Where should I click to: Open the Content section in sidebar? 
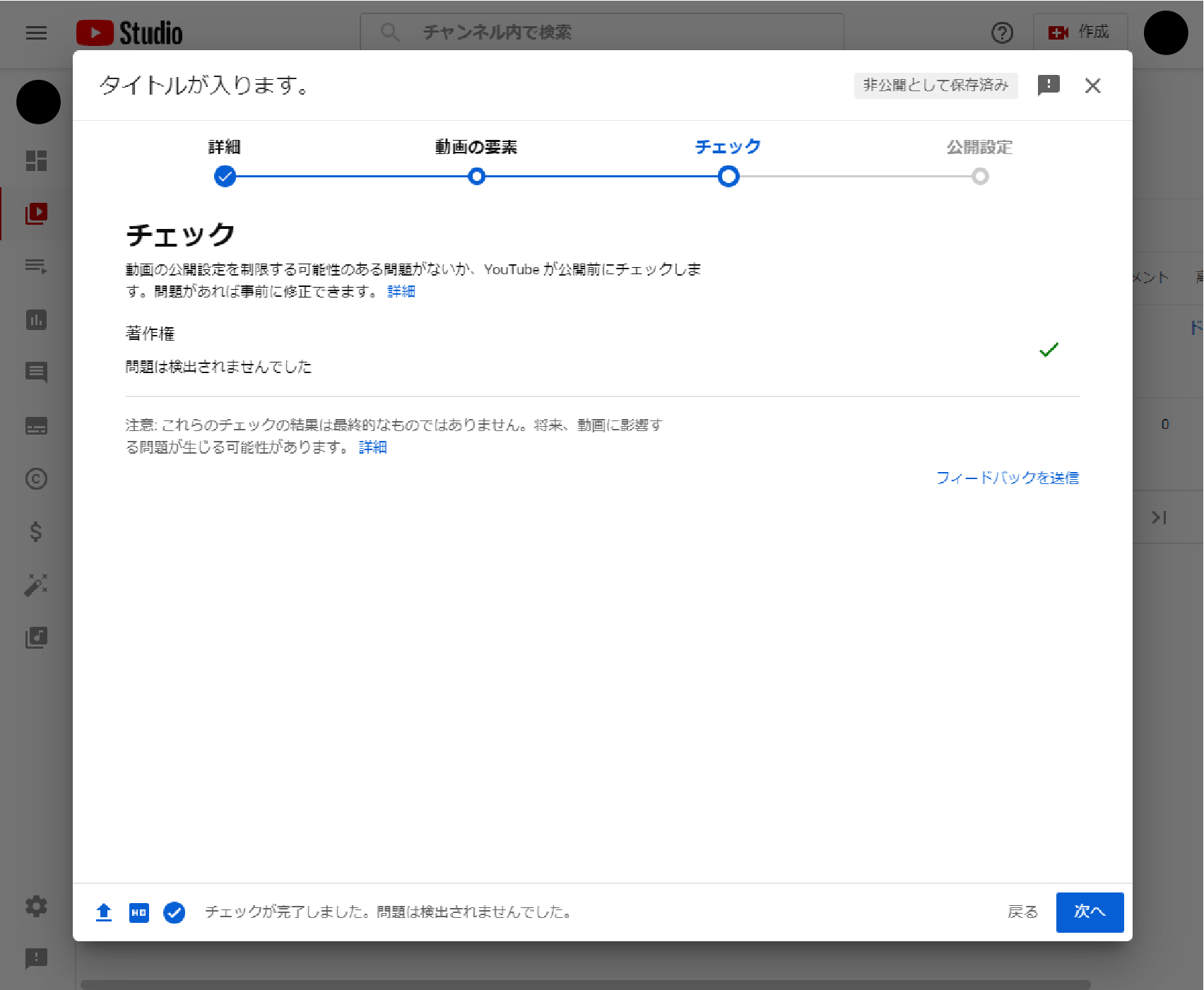36,213
